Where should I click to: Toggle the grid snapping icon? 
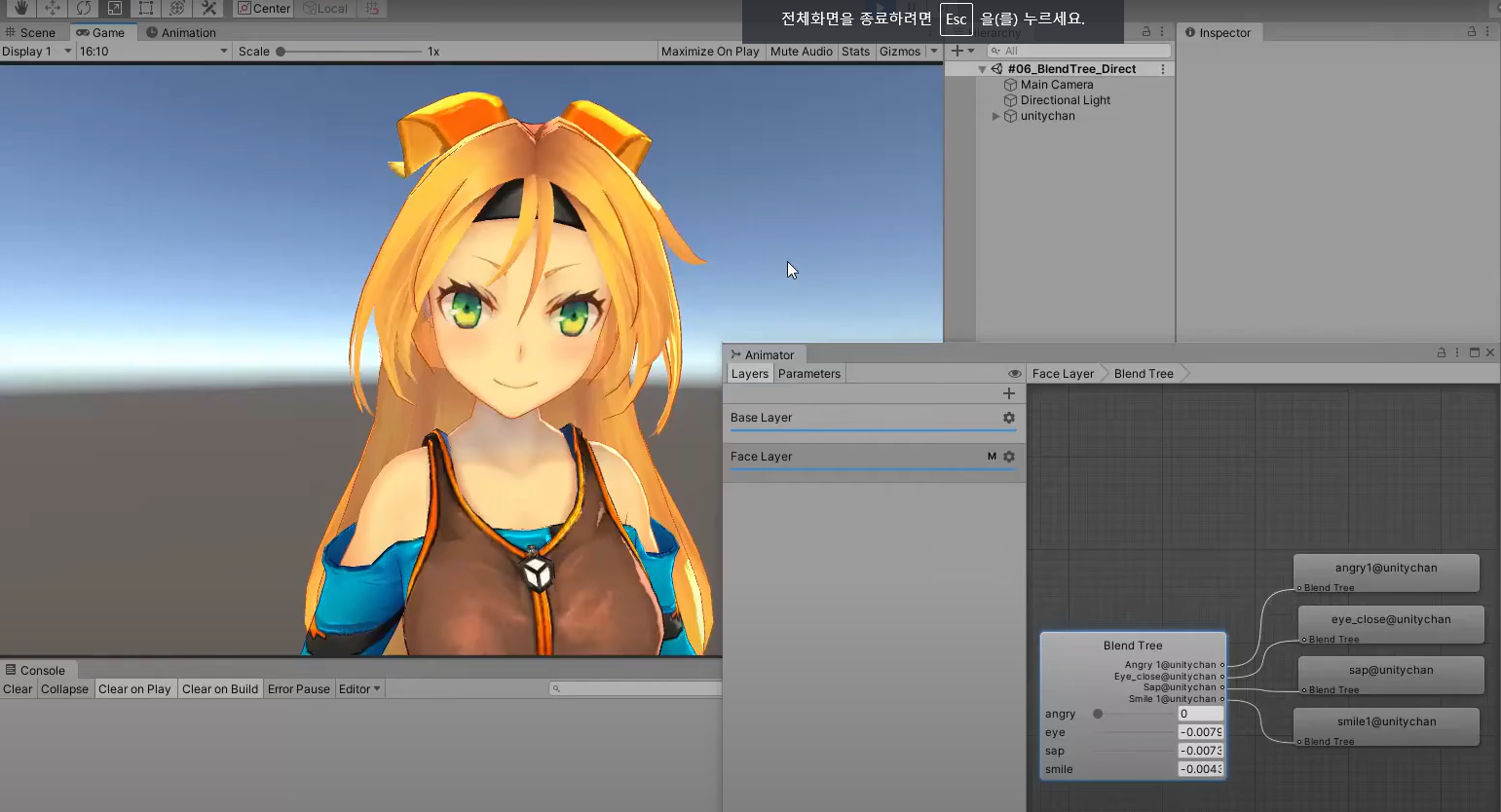click(x=372, y=8)
